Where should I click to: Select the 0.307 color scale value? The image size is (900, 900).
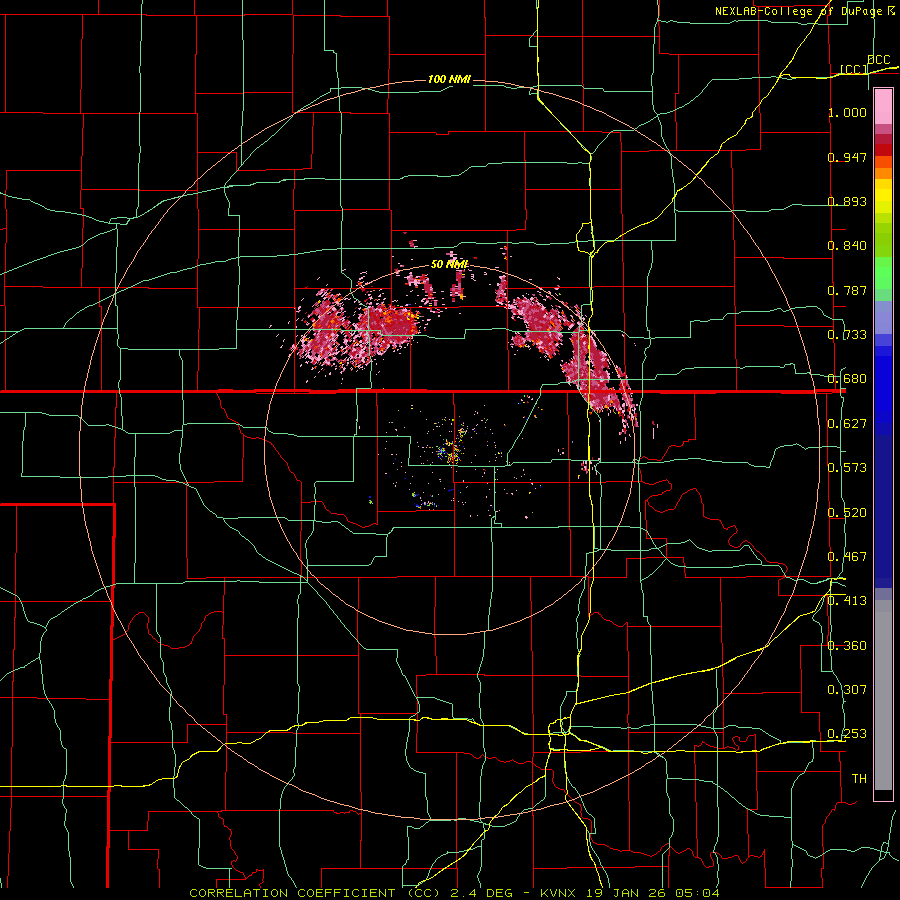[x=847, y=690]
